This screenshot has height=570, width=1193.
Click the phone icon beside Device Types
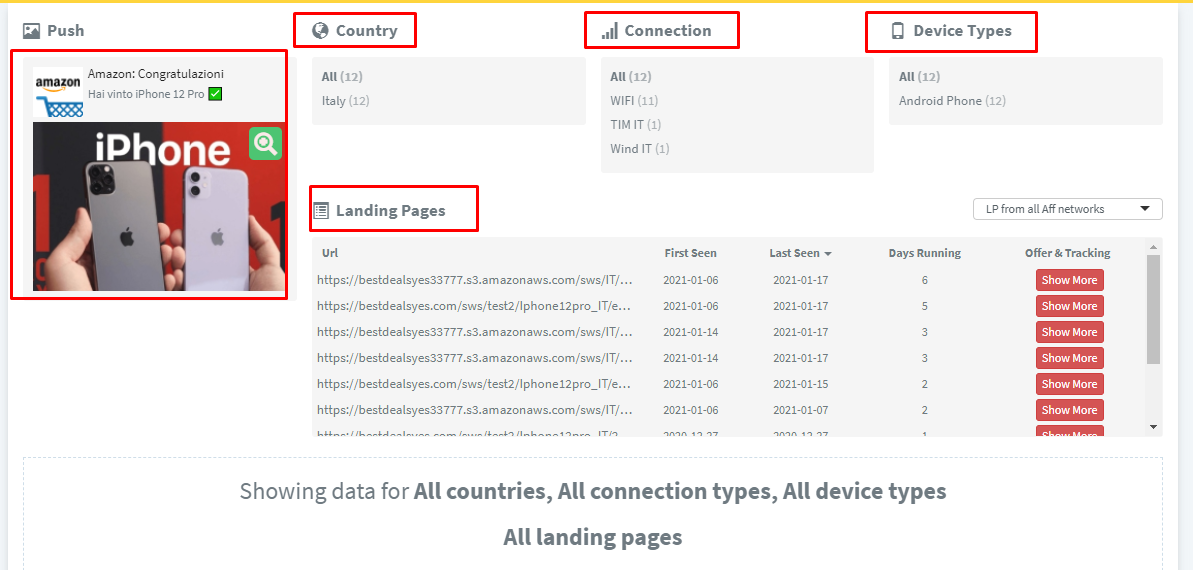coord(898,30)
